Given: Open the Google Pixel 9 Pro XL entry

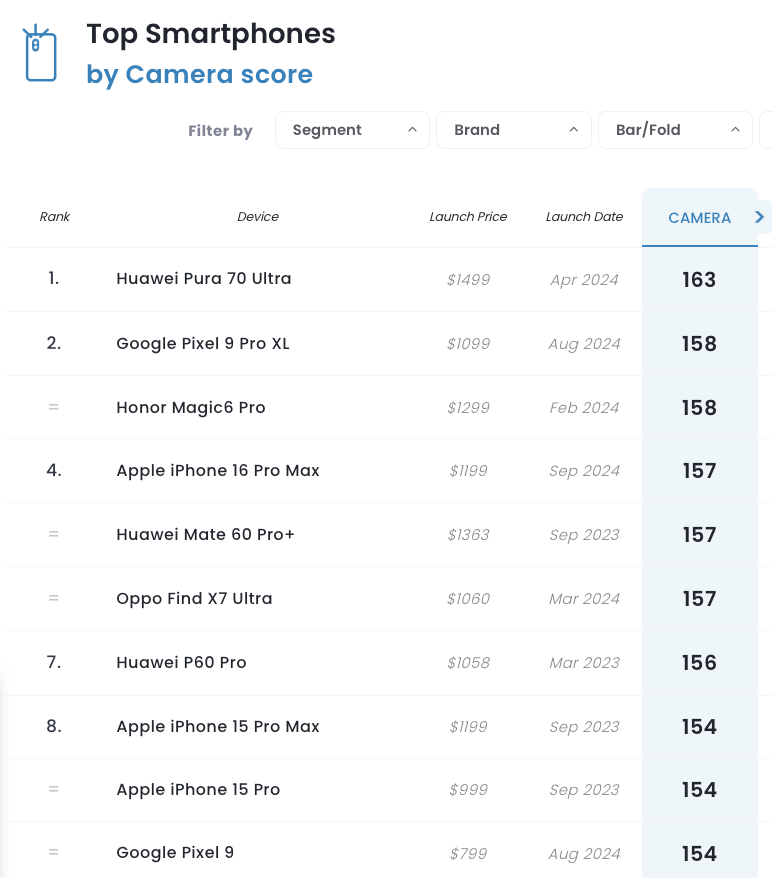Looking at the screenshot, I should (203, 343).
